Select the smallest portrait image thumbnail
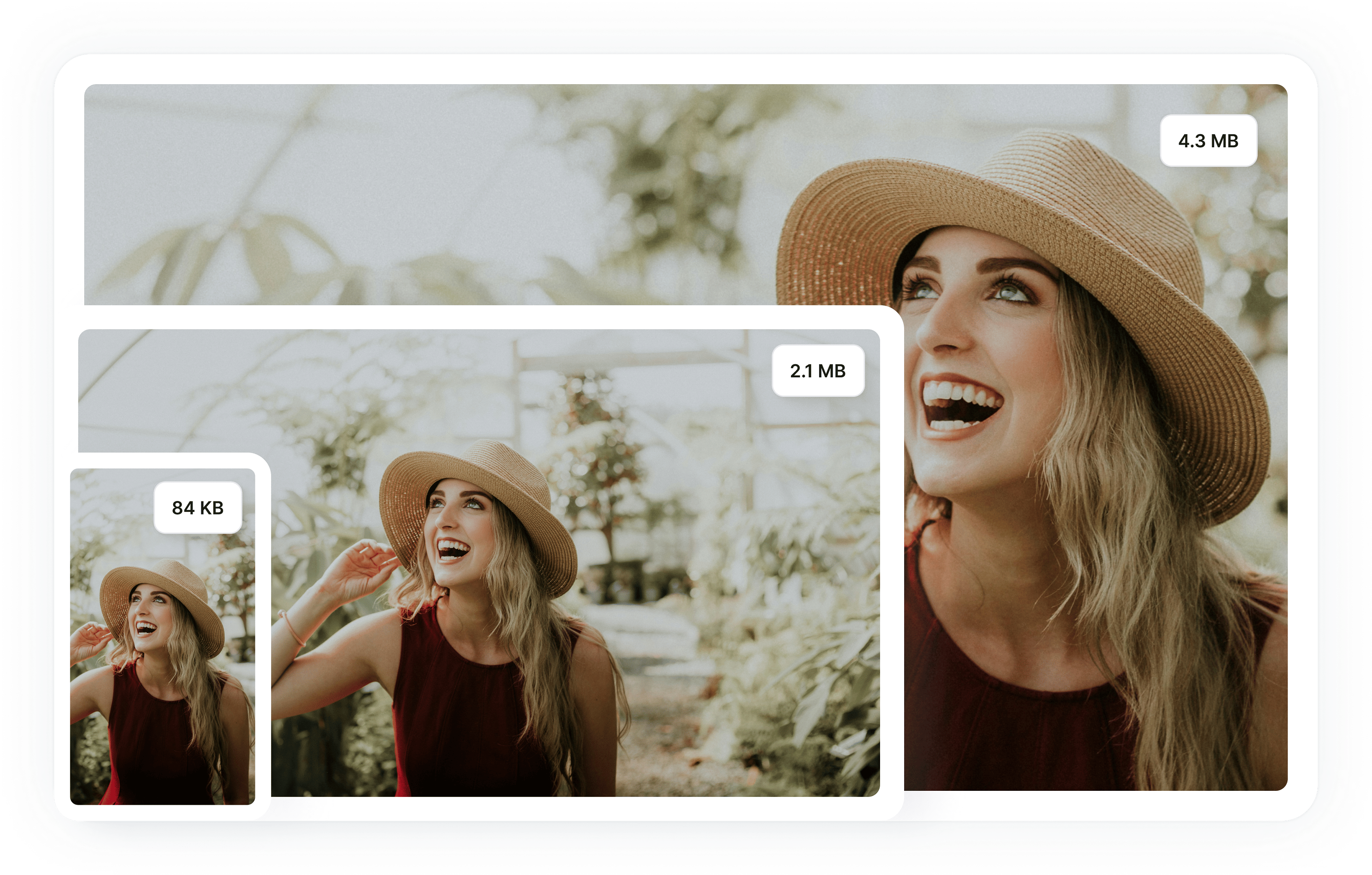The image size is (1372, 875). [x=162, y=637]
